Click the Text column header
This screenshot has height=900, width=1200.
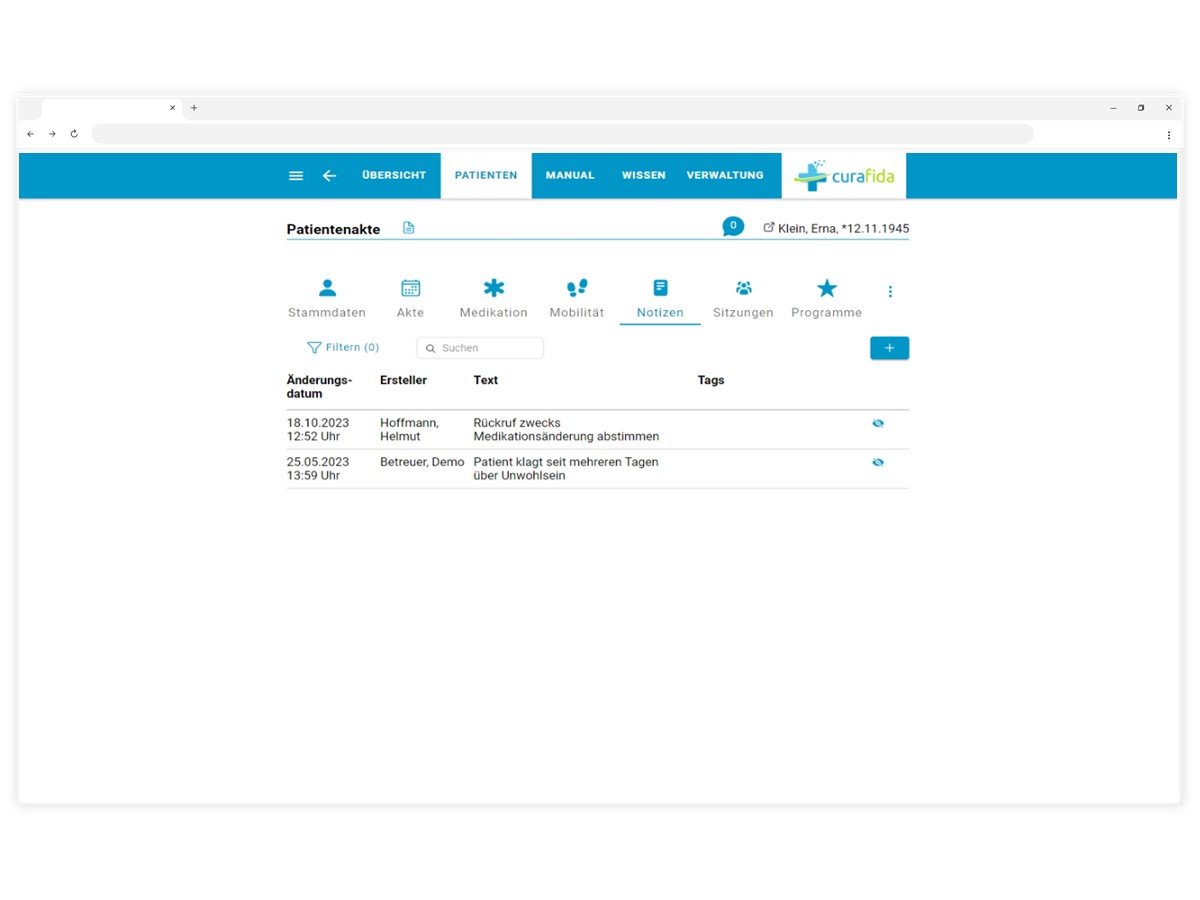(486, 380)
